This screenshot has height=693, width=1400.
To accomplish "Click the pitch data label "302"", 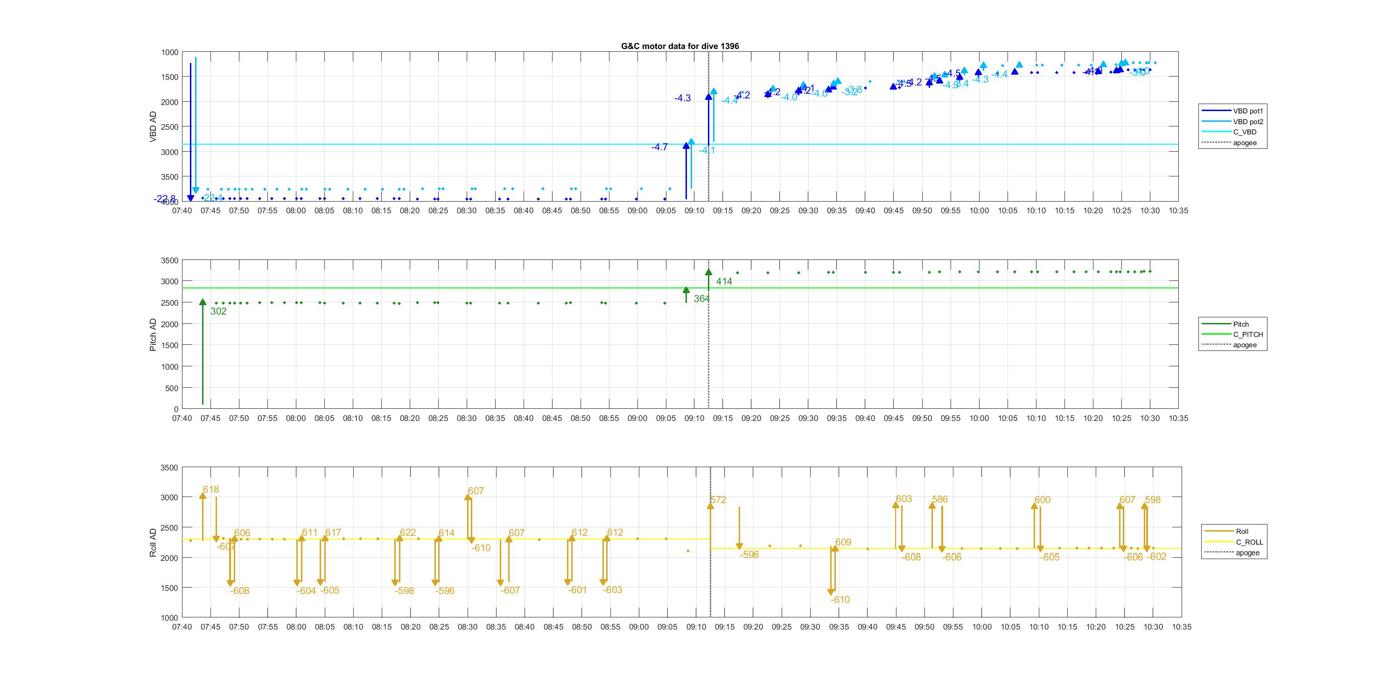I will tap(218, 311).
